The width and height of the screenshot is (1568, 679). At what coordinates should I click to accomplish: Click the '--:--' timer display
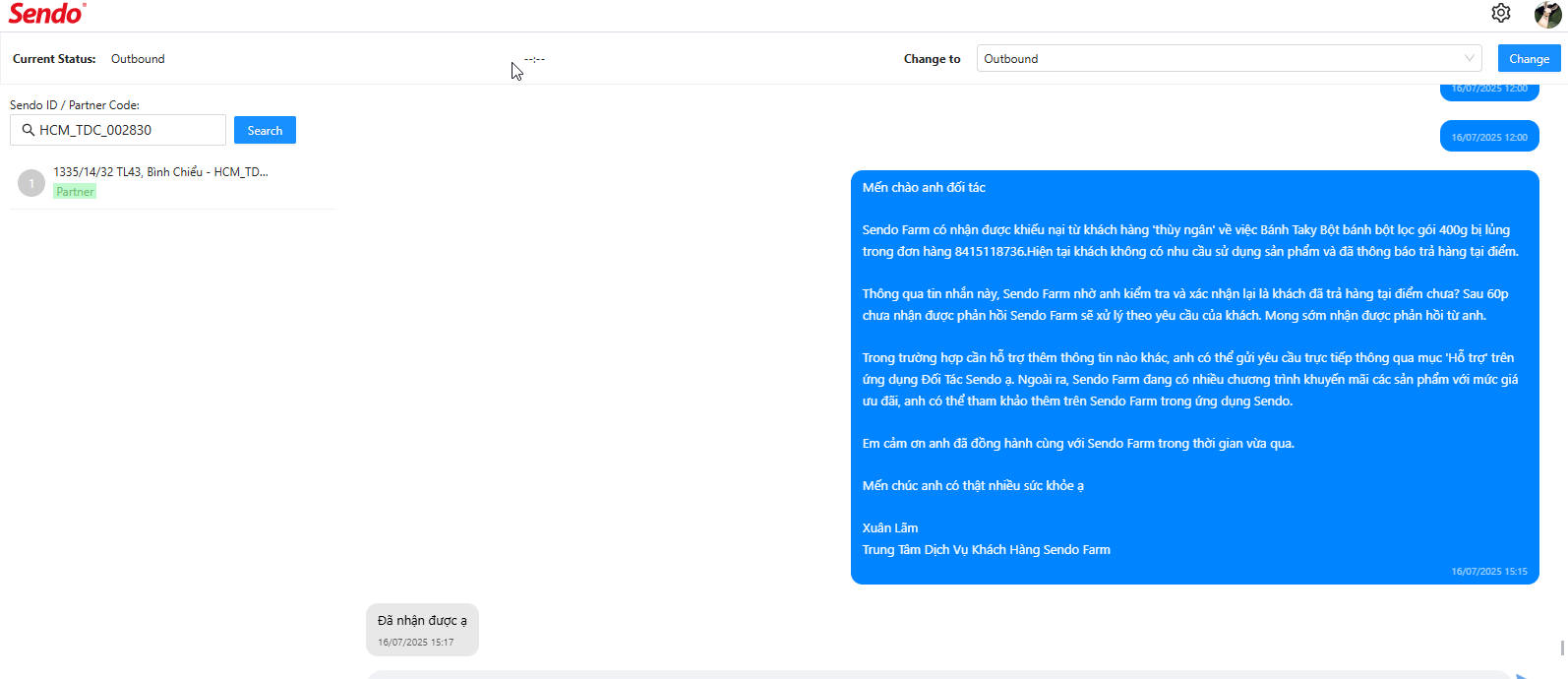[534, 59]
